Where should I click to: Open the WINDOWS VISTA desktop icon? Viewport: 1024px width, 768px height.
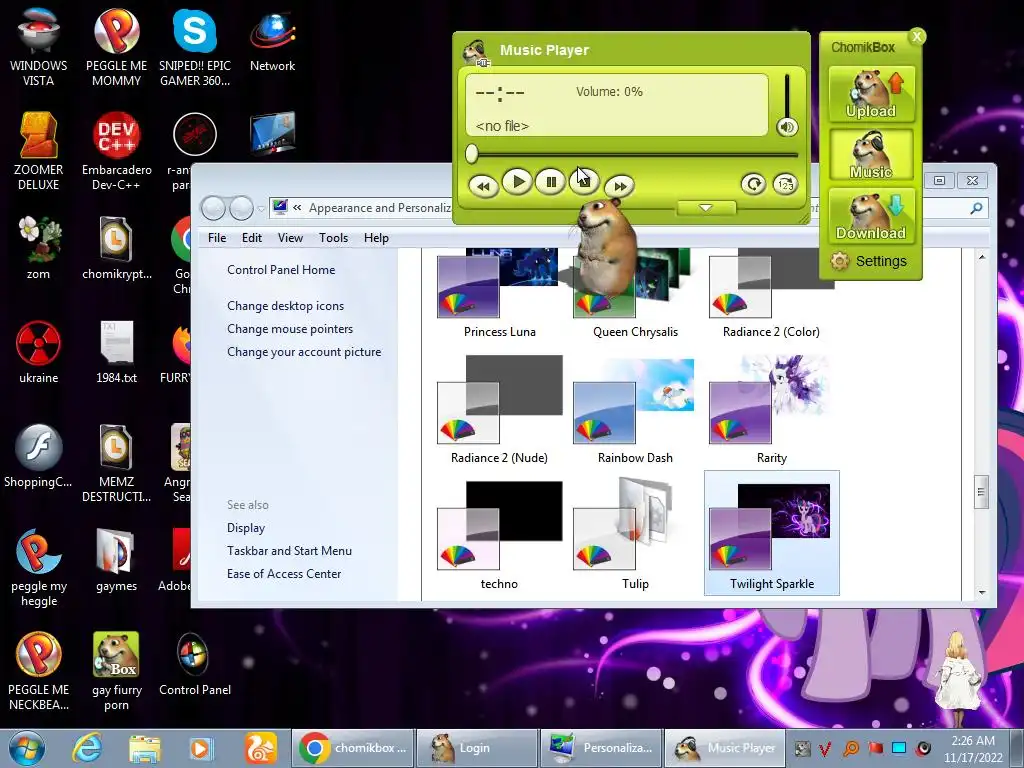click(38, 47)
